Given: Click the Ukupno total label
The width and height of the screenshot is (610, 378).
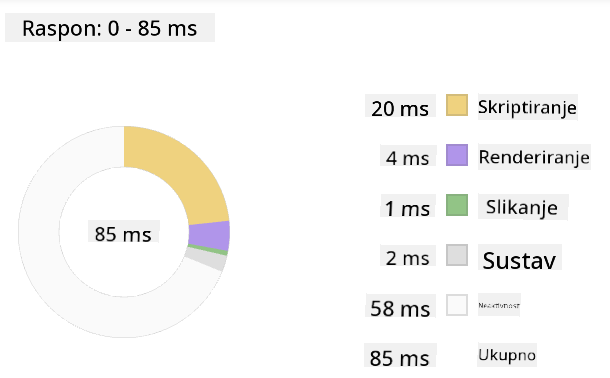Looking at the screenshot, I should tap(507, 355).
